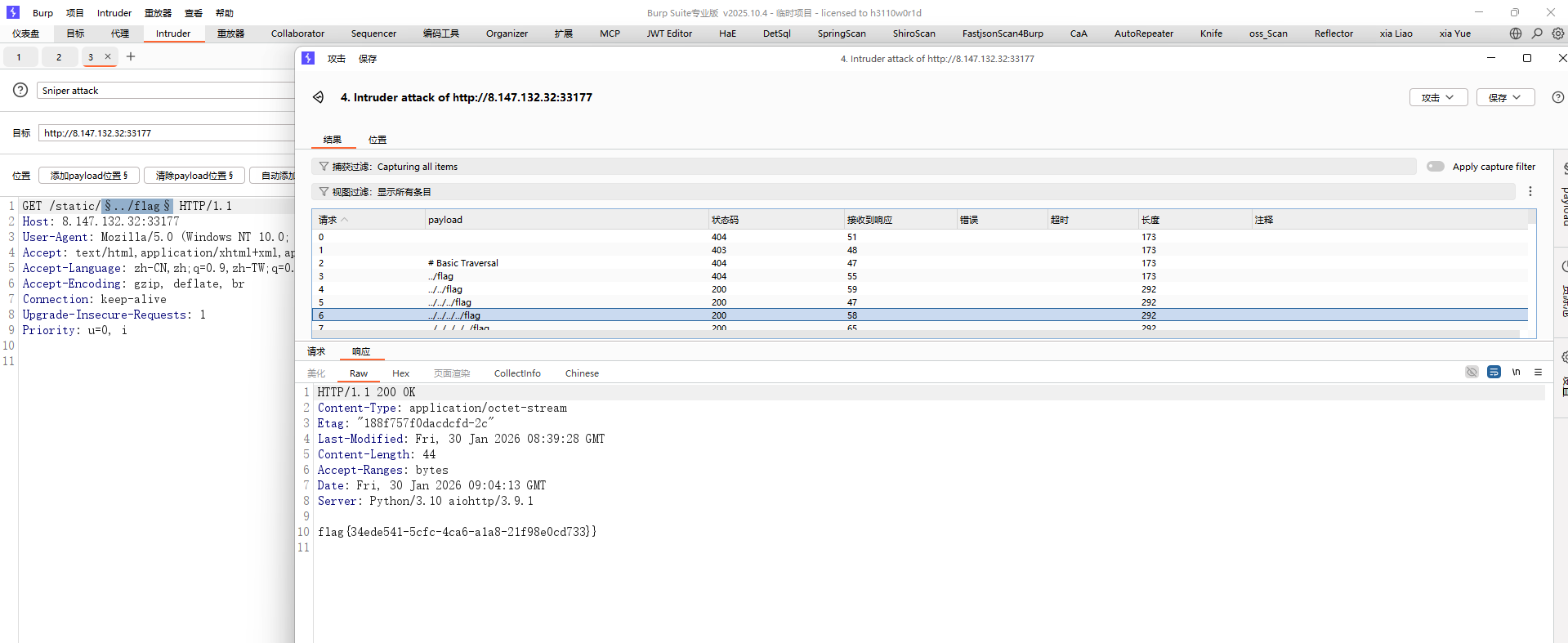
Task: Open the 攻击 menu in the attack window
Action: (x=337, y=59)
